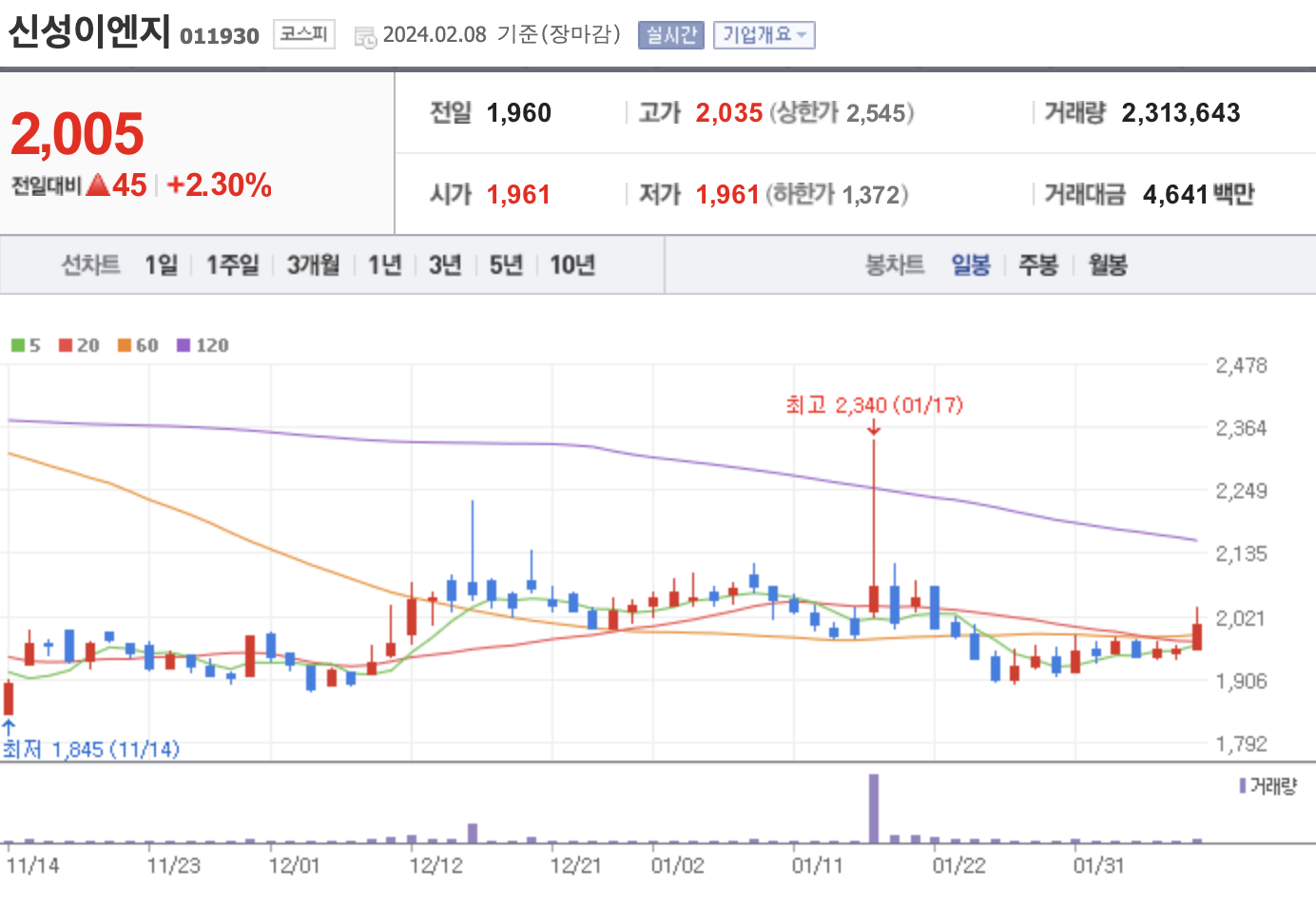
Task: Click the purple 120-day moving average swatch
Action: click(184, 345)
